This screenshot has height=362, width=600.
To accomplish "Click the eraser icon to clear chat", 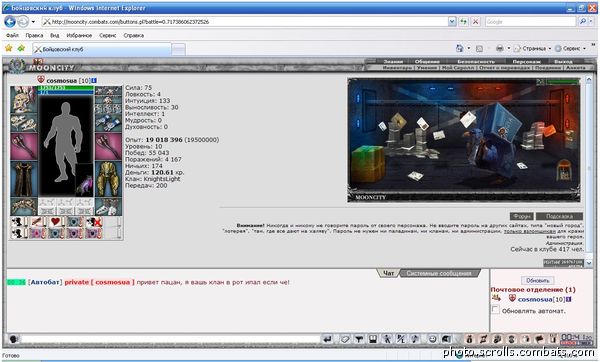I will tap(345, 339).
